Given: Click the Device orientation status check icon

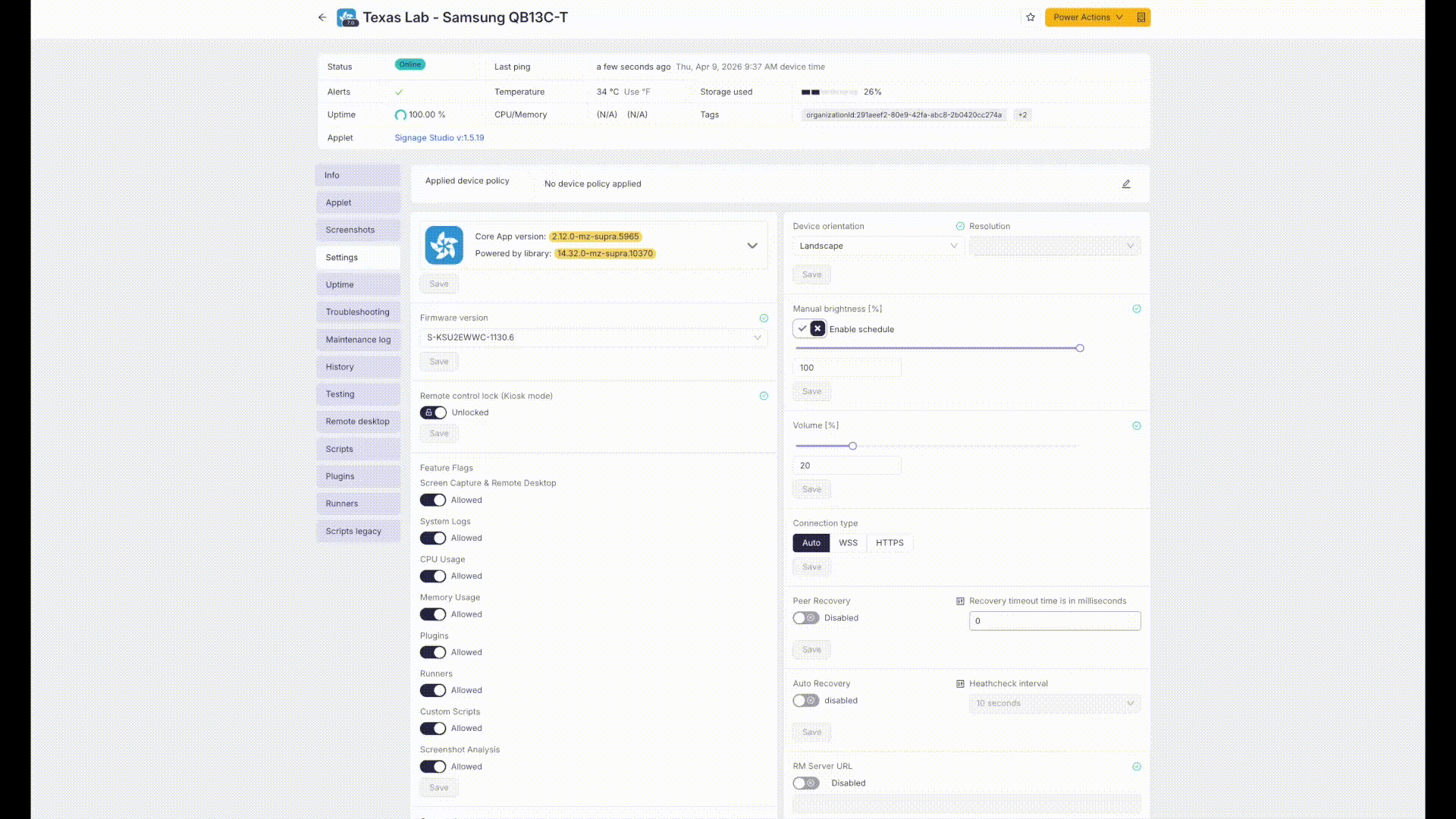Looking at the screenshot, I should point(960,226).
